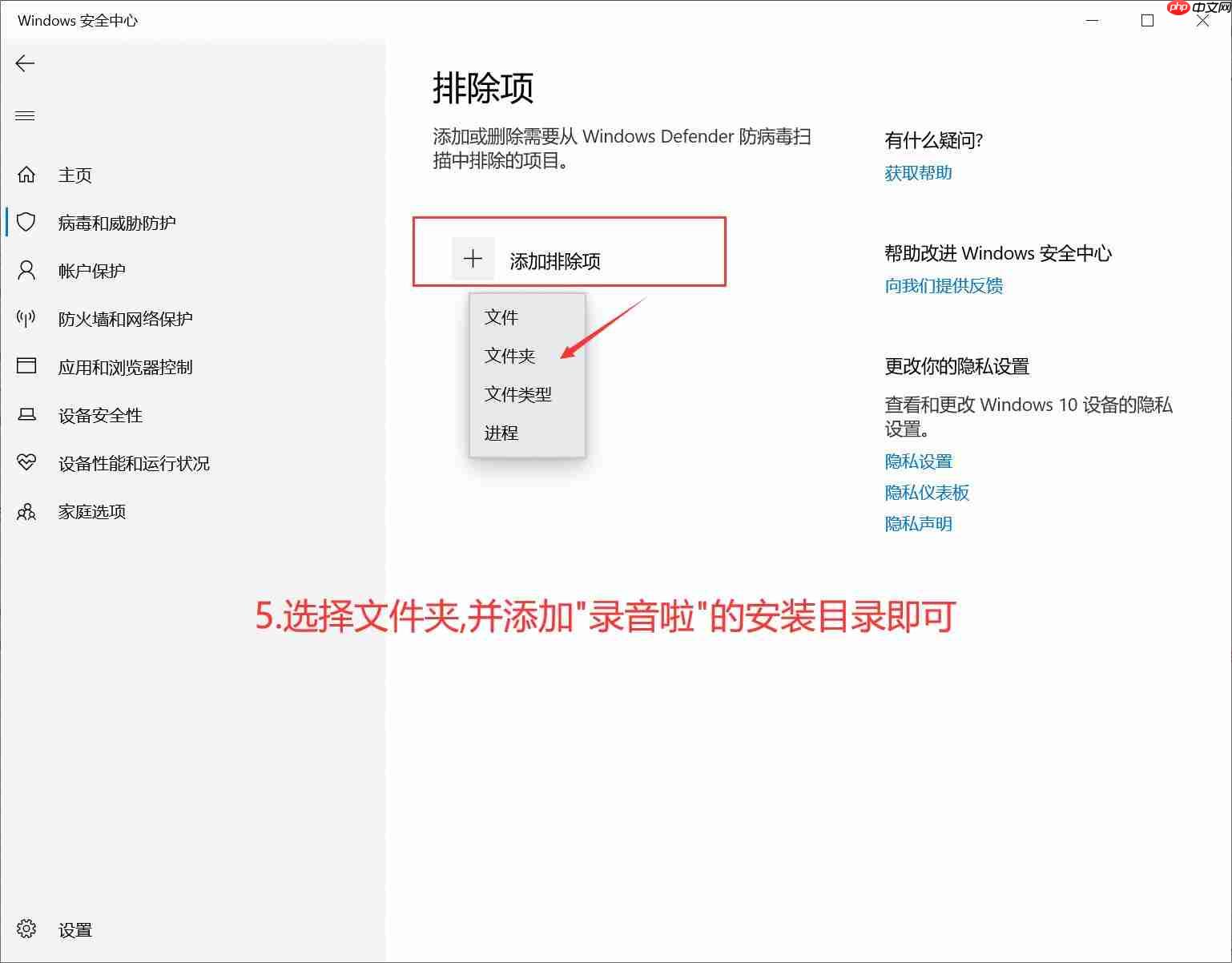1232x963 pixels.
Task: Select 文件类型 exclusion option
Action: (x=517, y=394)
